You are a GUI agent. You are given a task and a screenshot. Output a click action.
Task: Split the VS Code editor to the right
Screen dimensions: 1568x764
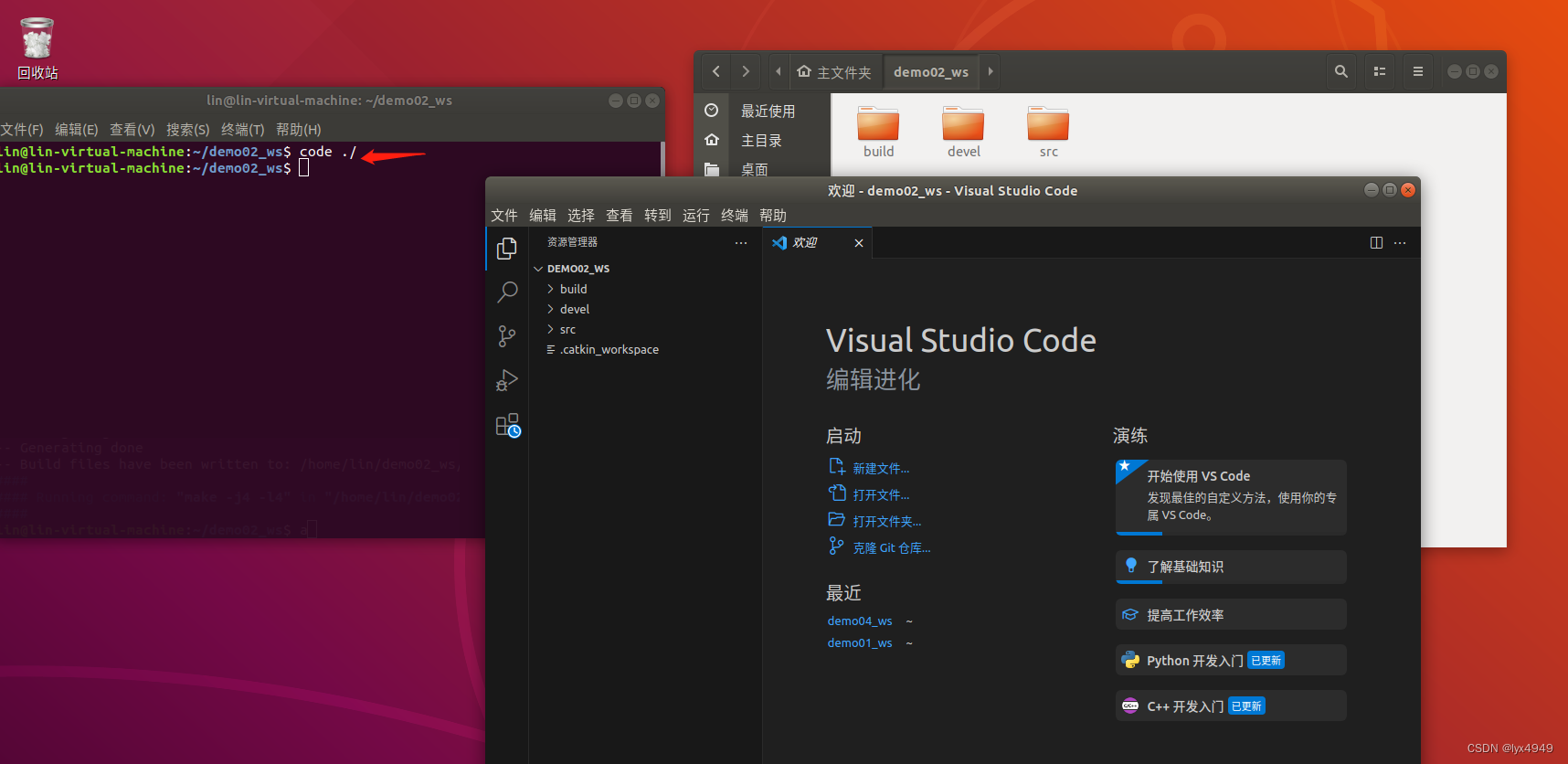coord(1376,242)
